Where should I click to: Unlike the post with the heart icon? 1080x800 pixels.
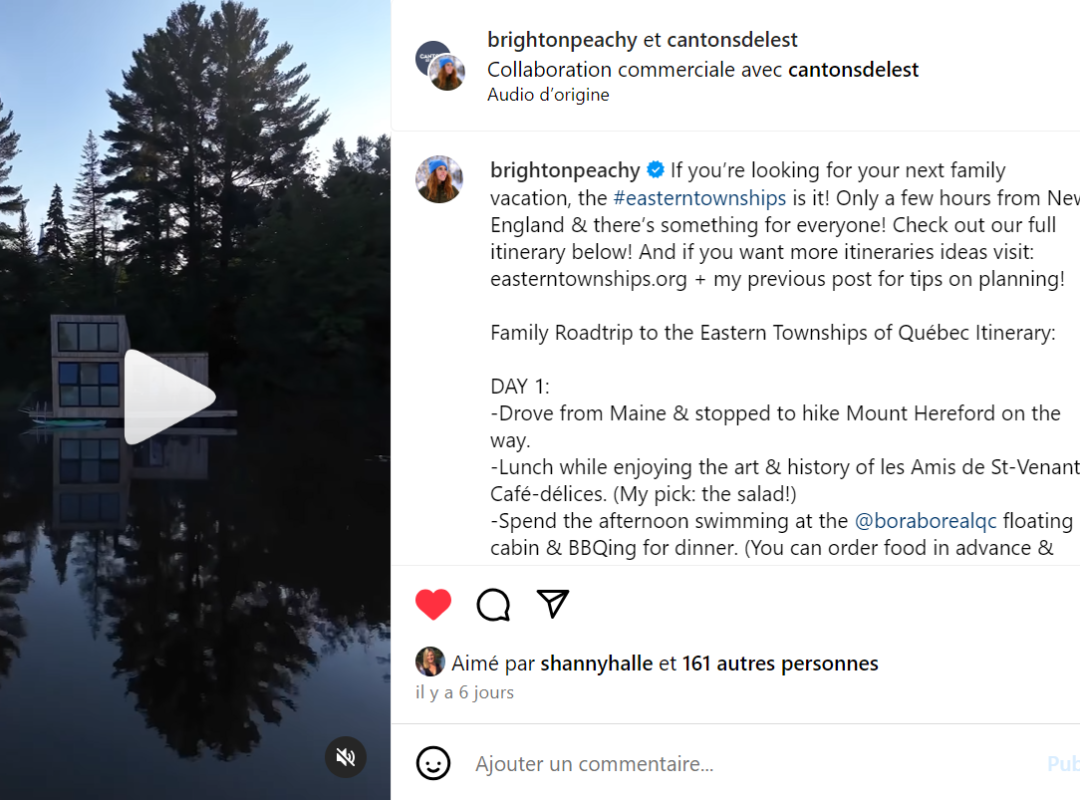[433, 604]
